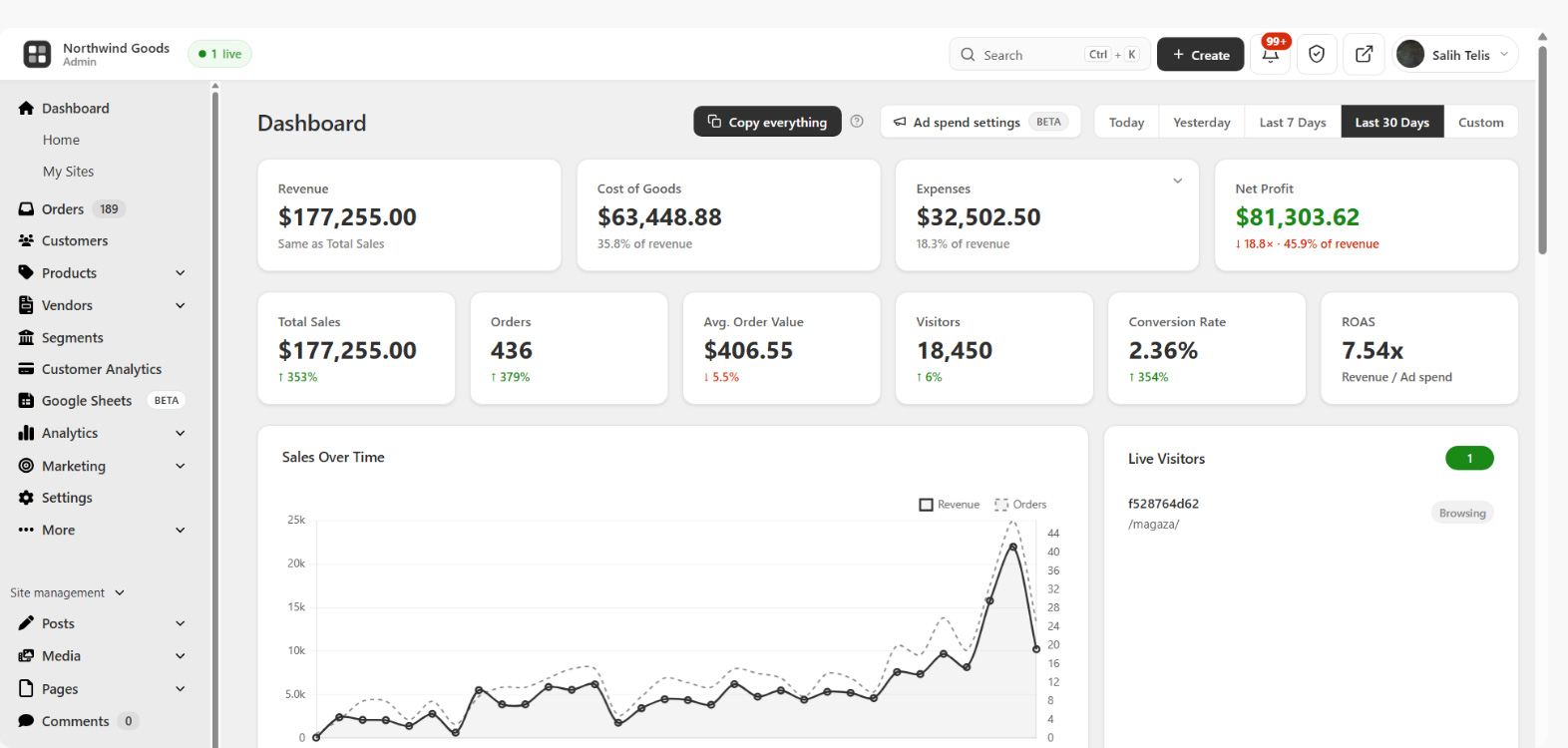Click the Northwind Goods logo icon
The image size is (1568, 748).
coord(37,54)
